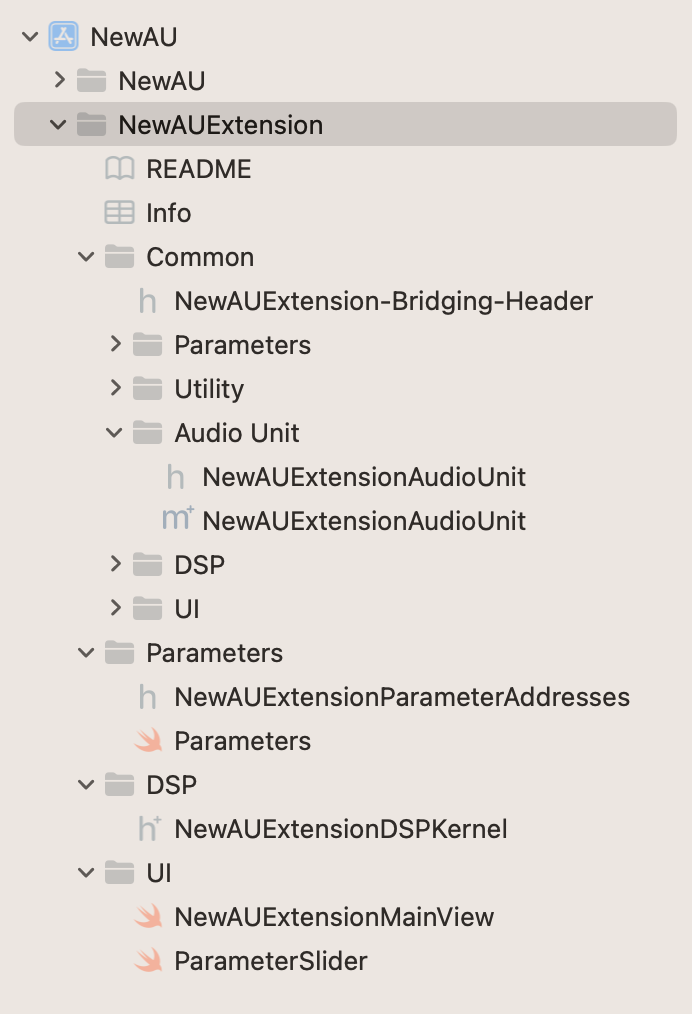This screenshot has width=692, height=1014.
Task: Click the NewAU project icon at the top
Action: coord(62,36)
